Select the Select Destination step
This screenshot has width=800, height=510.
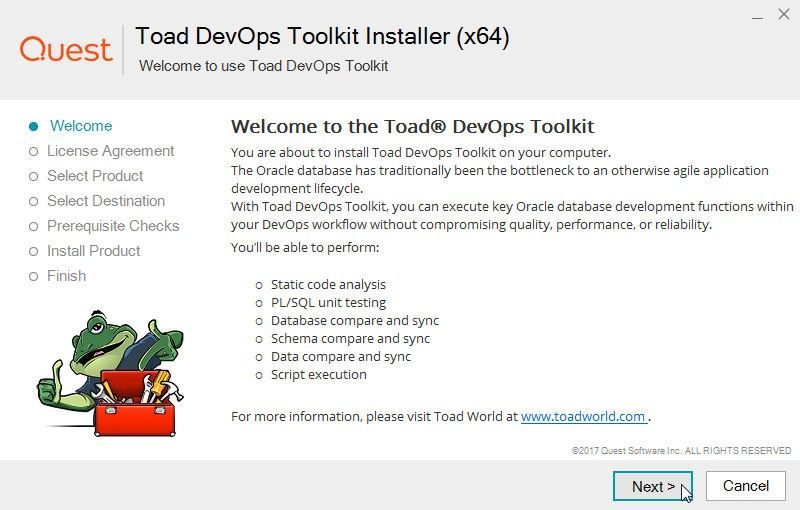(106, 201)
